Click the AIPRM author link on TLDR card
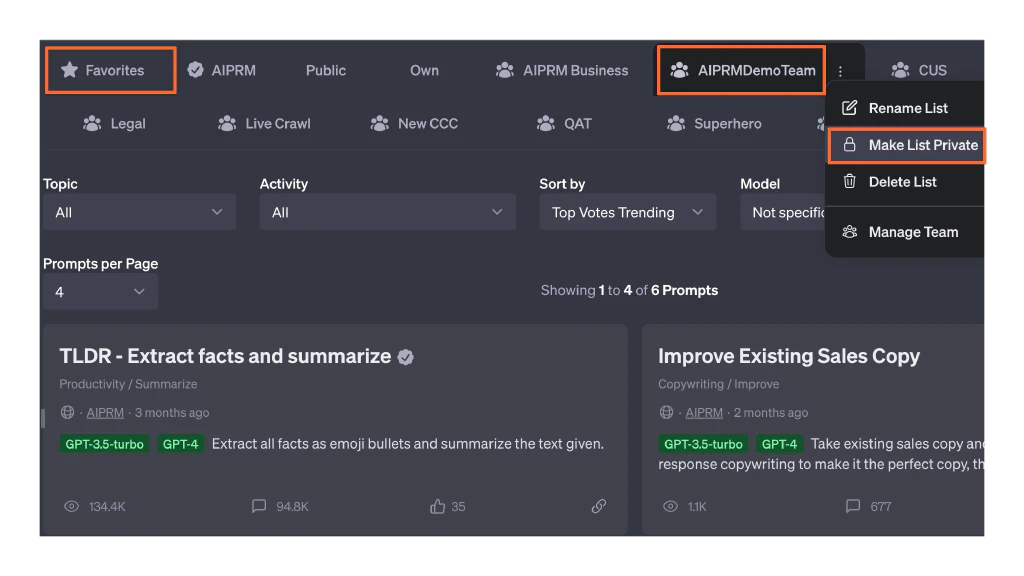Viewport: 1024px width, 576px height. pyautogui.click(x=105, y=413)
